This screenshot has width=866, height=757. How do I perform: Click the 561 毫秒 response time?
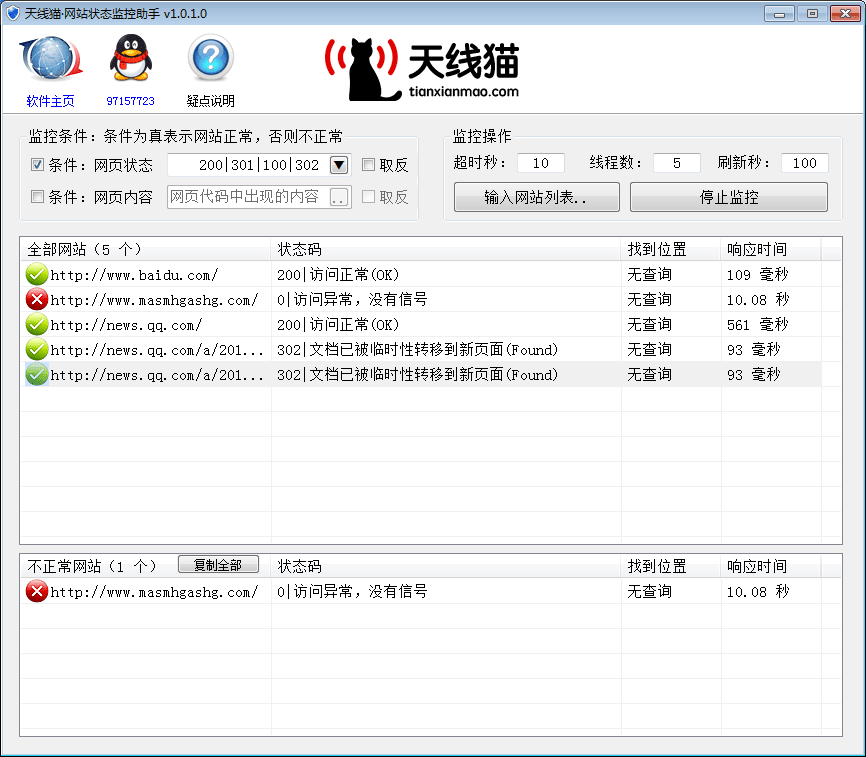coord(757,325)
